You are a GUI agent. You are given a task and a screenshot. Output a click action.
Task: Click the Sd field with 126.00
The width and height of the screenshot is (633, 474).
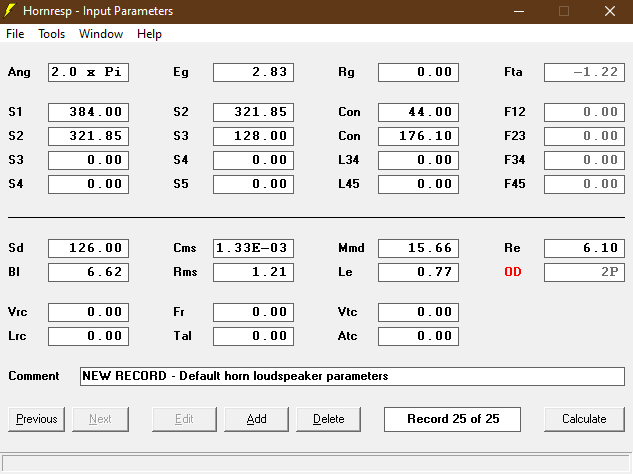tap(88, 248)
